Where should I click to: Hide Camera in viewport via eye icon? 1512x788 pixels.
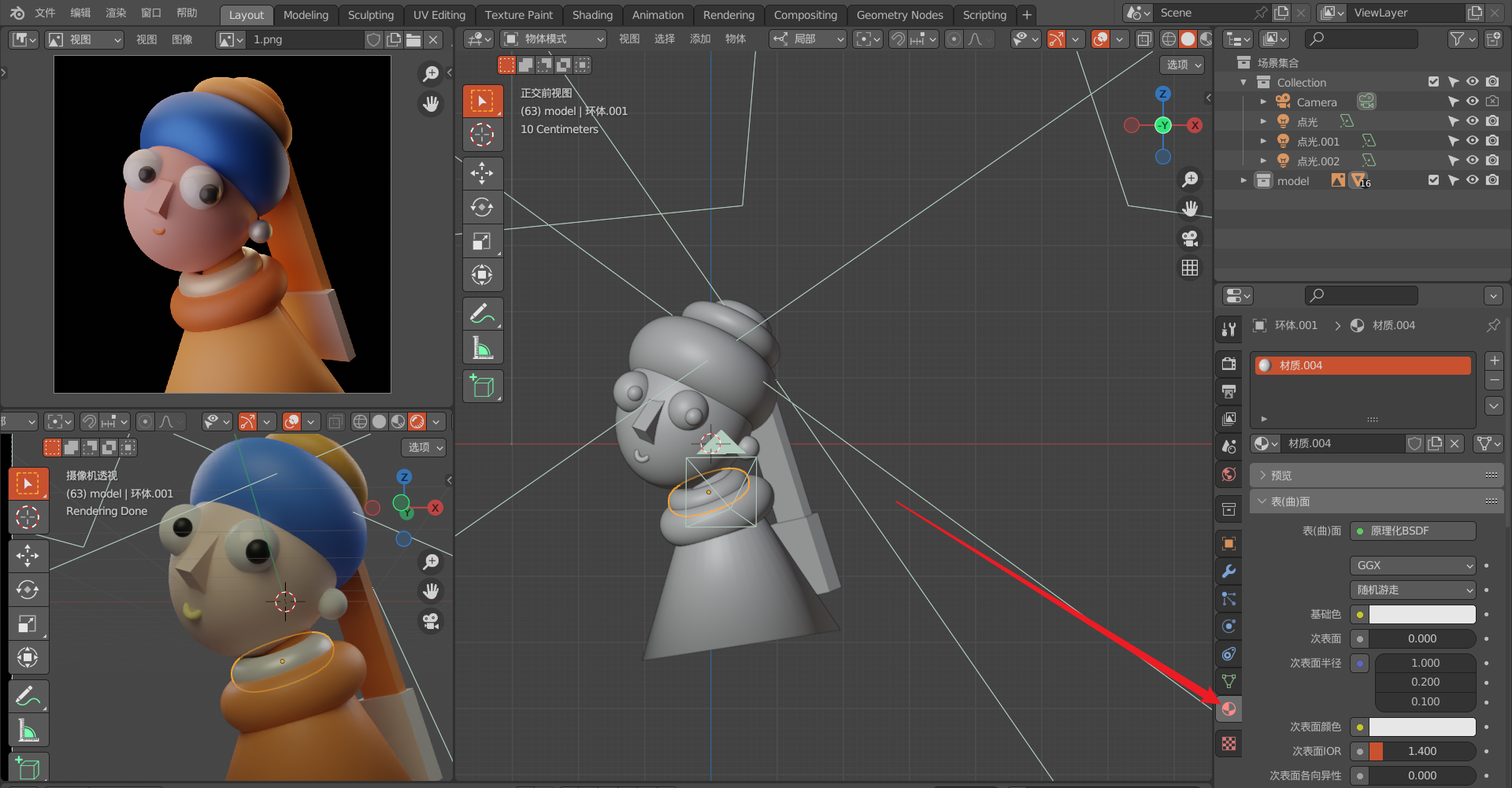click(x=1472, y=102)
